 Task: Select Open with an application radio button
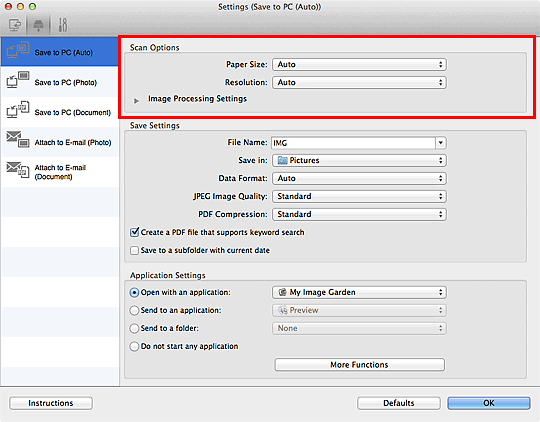pyautogui.click(x=134, y=292)
